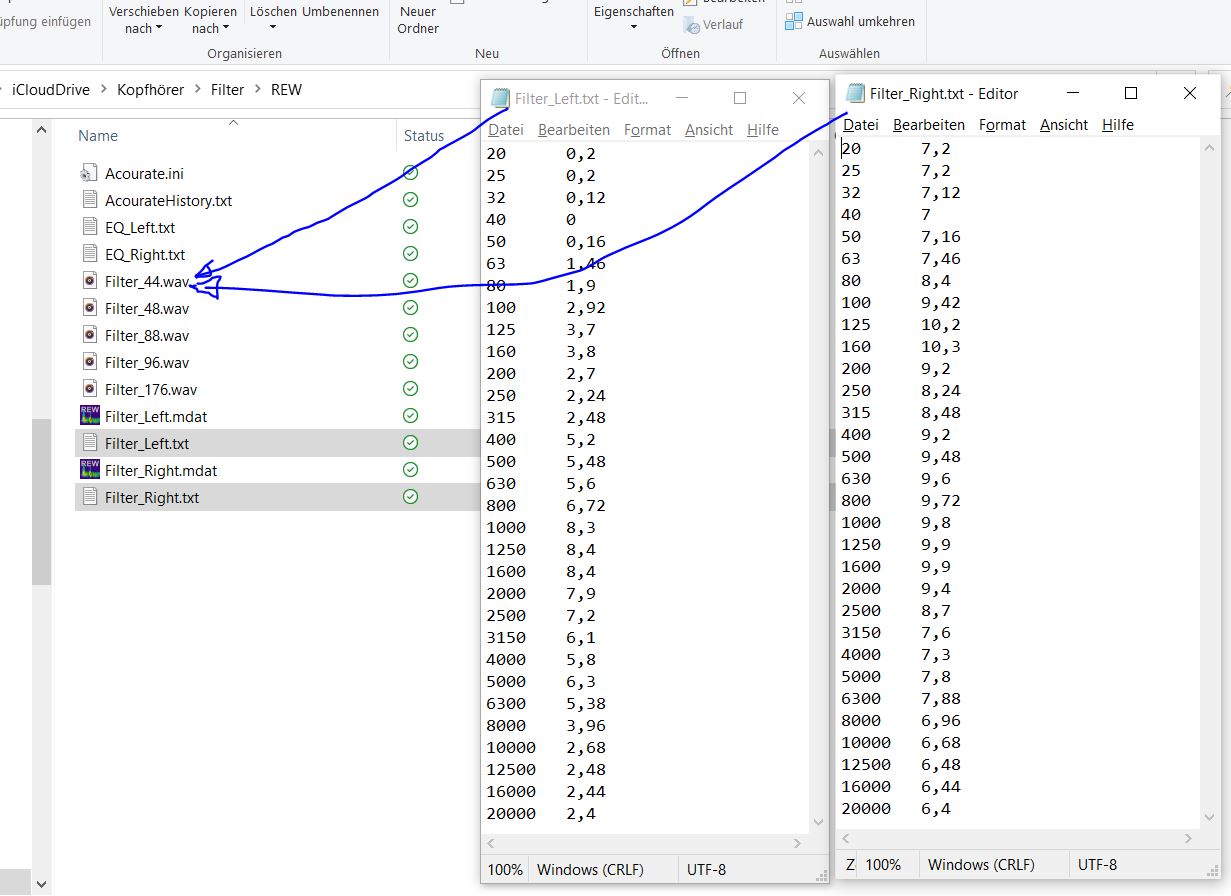Click the Filter_96.wav audio file icon
Viewport: 1231px width, 896px height.
coord(89,362)
